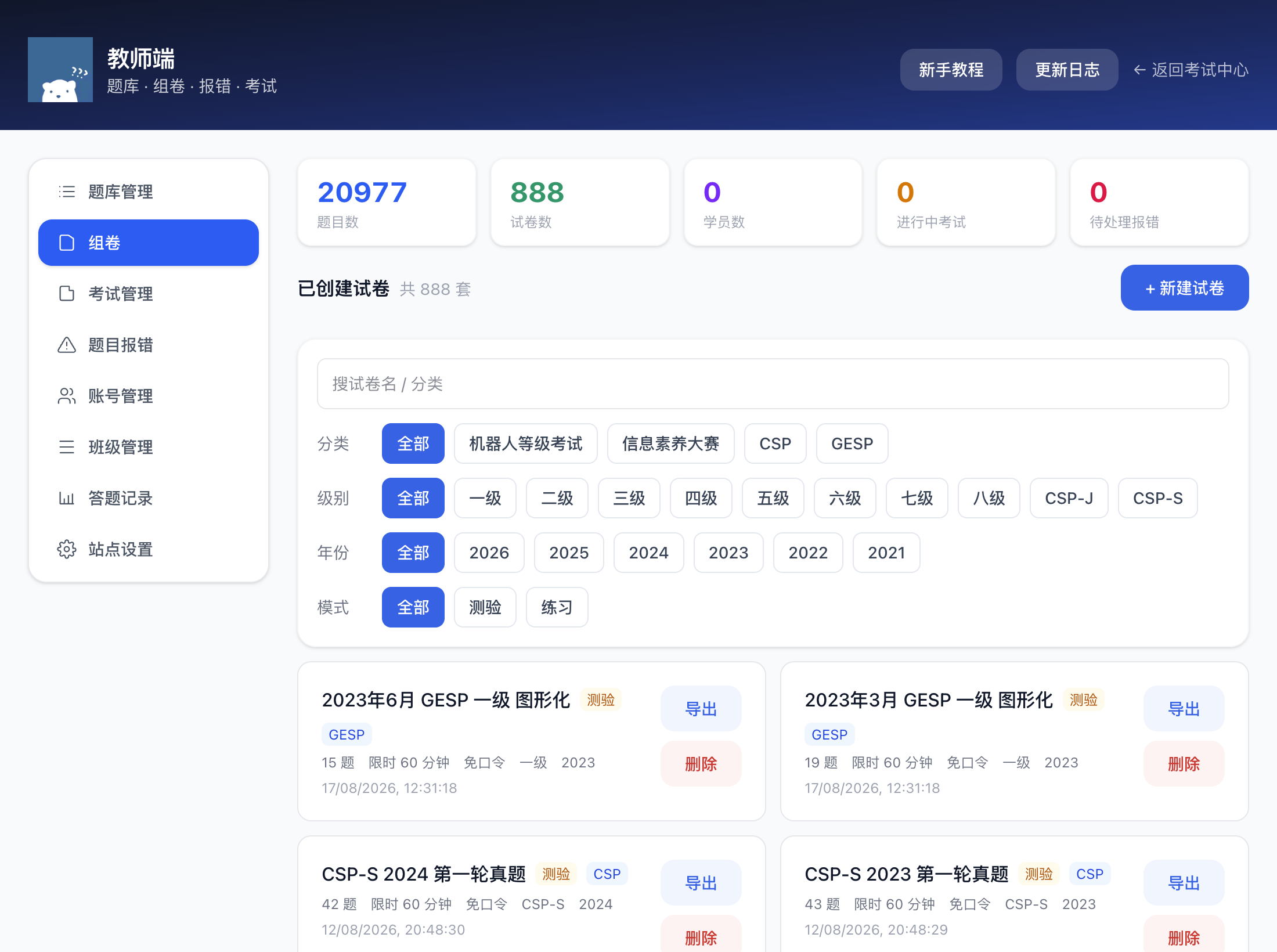Image resolution: width=1277 pixels, height=952 pixels.
Task: View the 更新日志 changelog
Action: (1067, 70)
